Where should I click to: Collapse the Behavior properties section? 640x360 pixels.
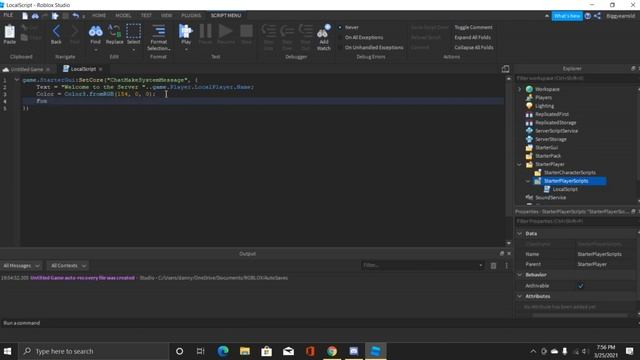(520, 275)
